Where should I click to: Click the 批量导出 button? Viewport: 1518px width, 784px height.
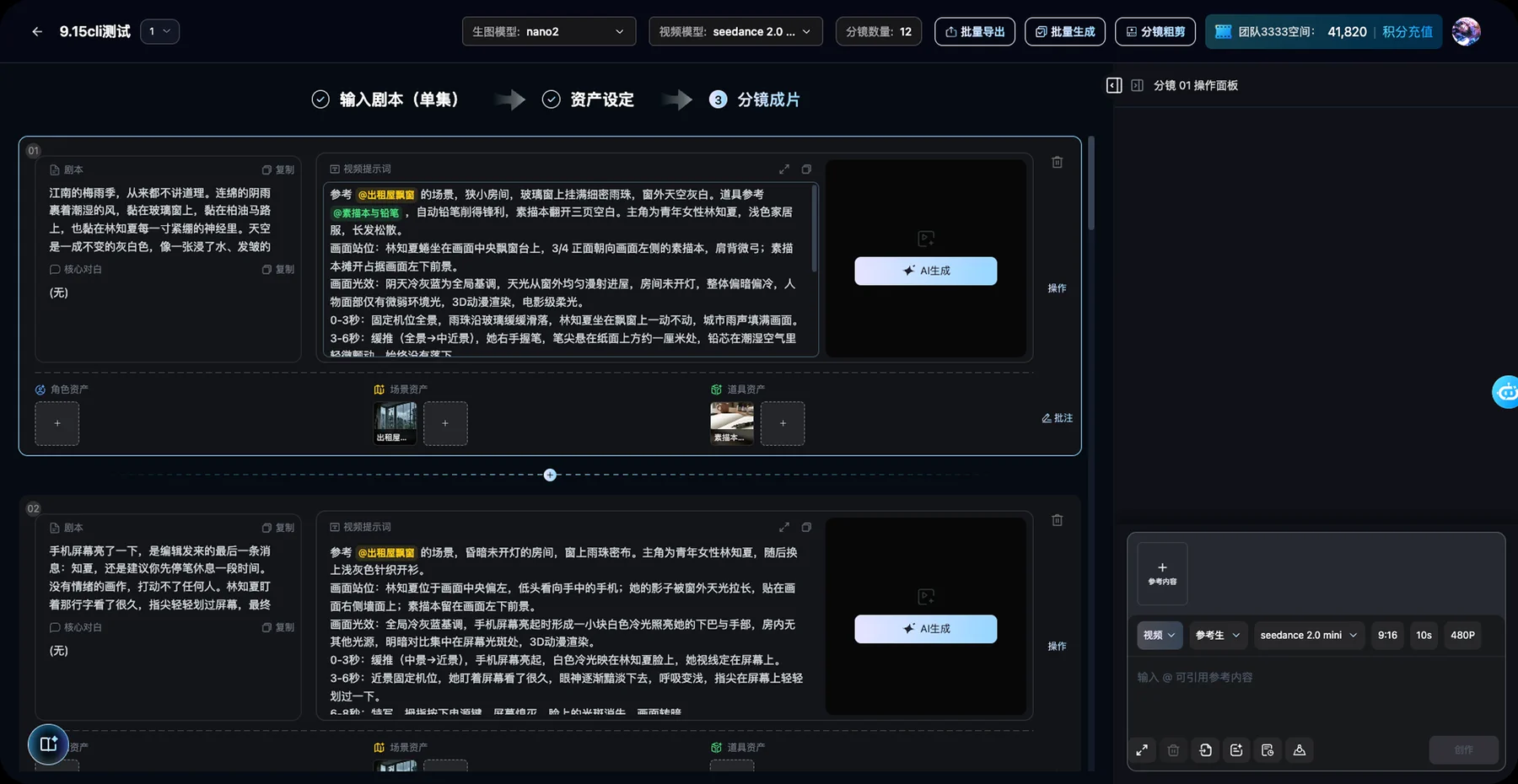tap(975, 31)
